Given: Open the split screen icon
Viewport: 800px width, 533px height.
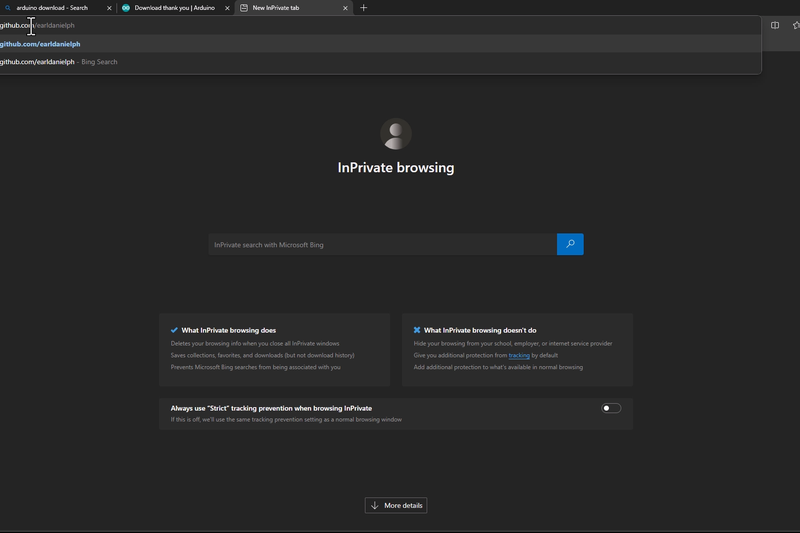Looking at the screenshot, I should tap(775, 25).
